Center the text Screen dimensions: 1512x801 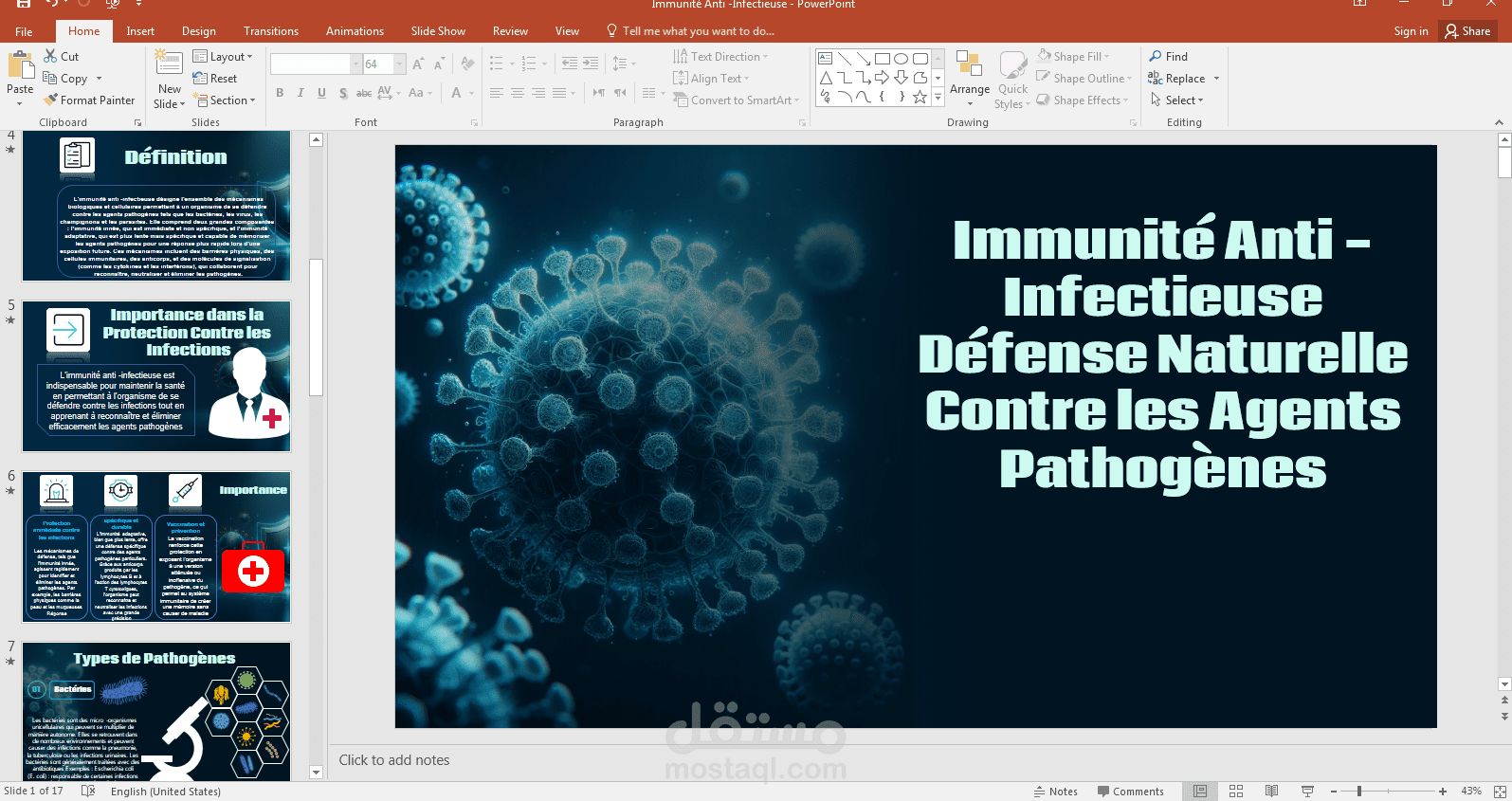[x=518, y=93]
